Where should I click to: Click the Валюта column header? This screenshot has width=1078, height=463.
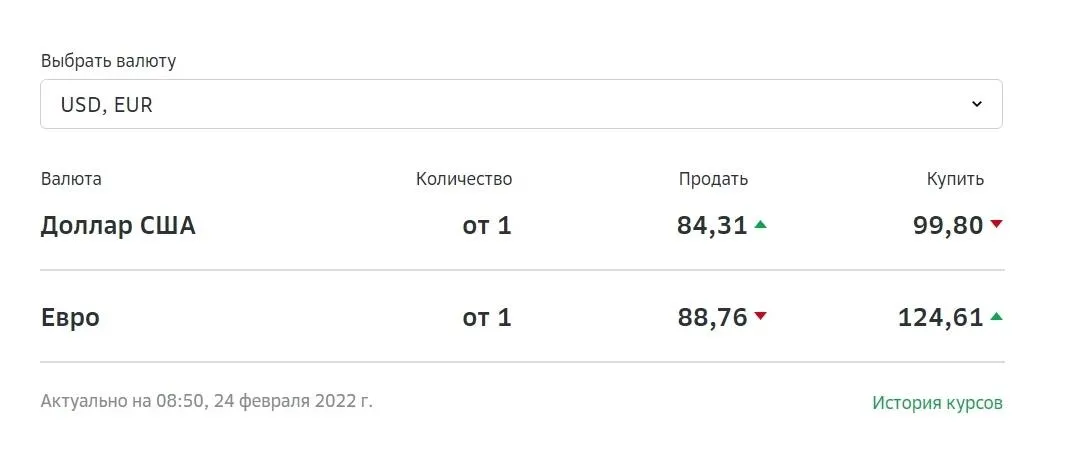click(71, 179)
